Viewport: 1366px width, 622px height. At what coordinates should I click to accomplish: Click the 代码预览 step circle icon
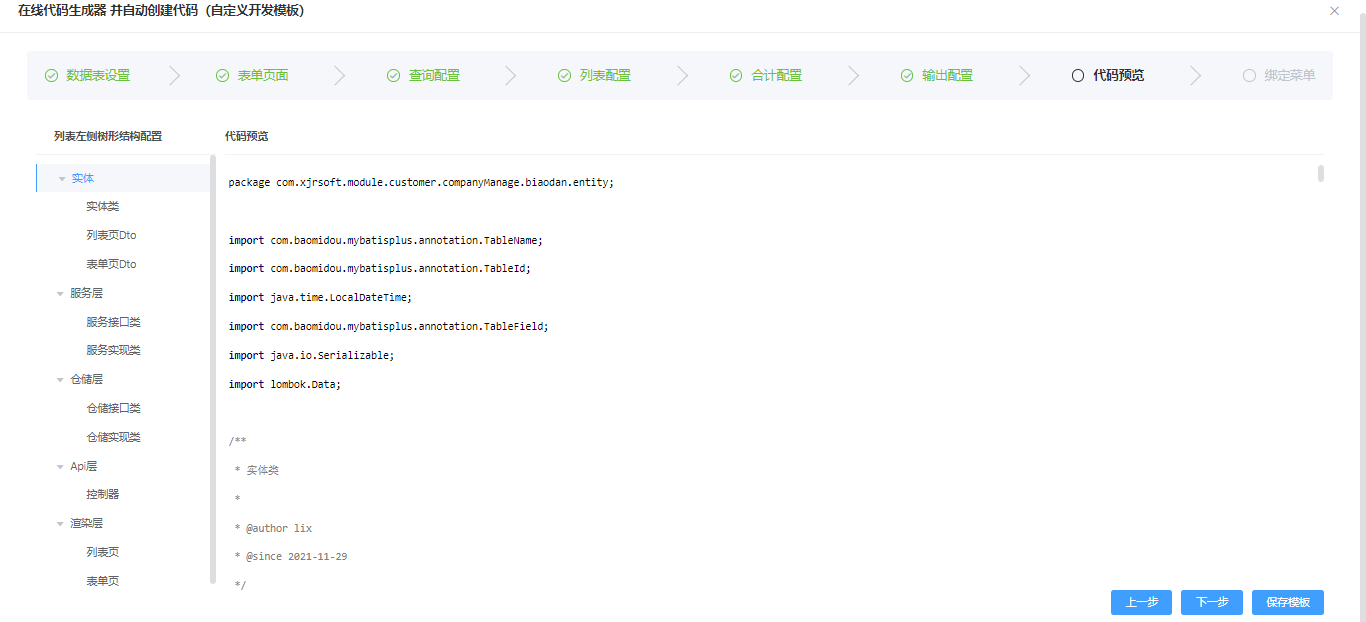pos(1078,76)
